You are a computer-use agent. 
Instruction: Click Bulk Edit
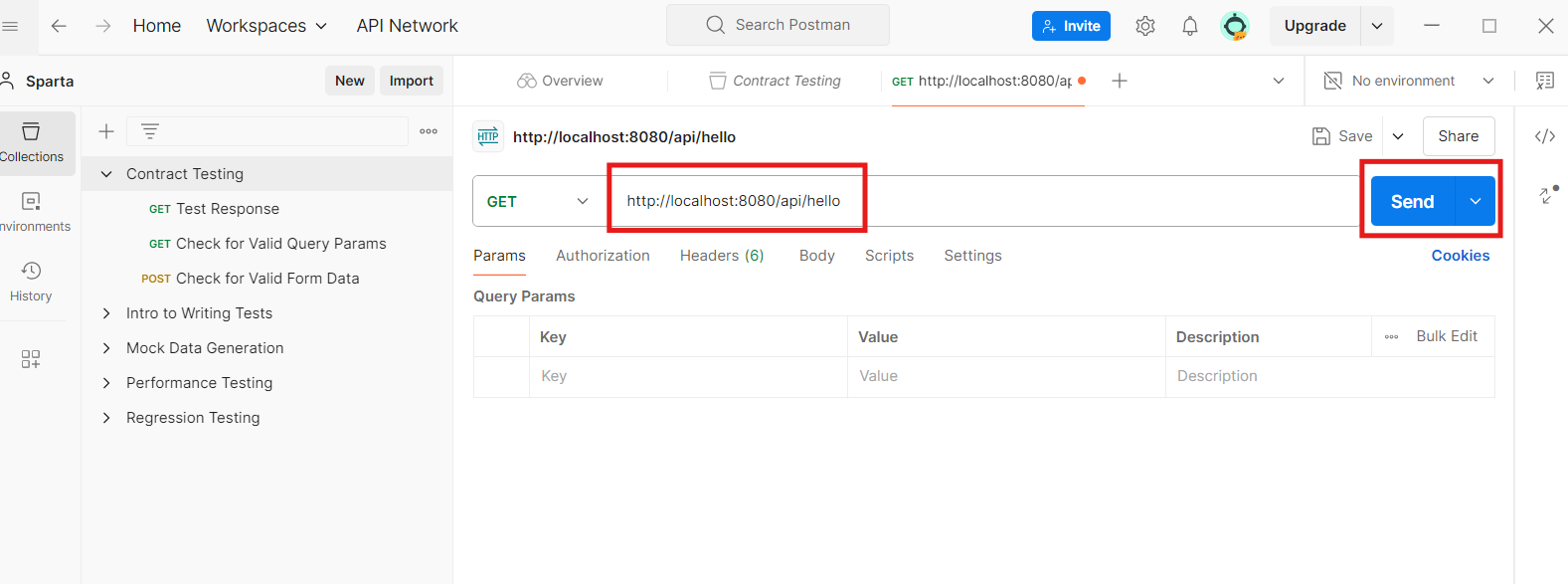pos(1447,336)
